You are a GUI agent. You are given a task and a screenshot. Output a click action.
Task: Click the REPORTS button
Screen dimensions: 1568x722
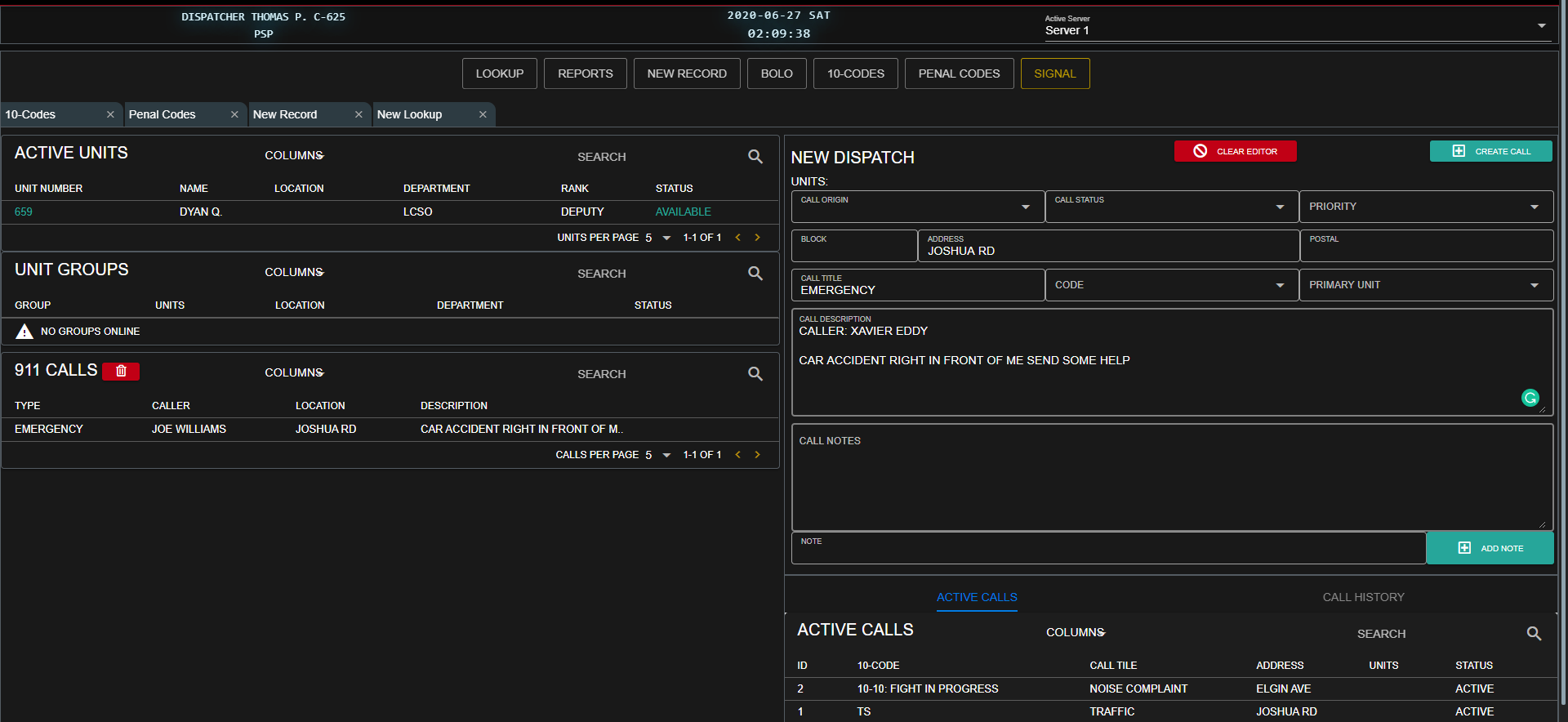(586, 74)
